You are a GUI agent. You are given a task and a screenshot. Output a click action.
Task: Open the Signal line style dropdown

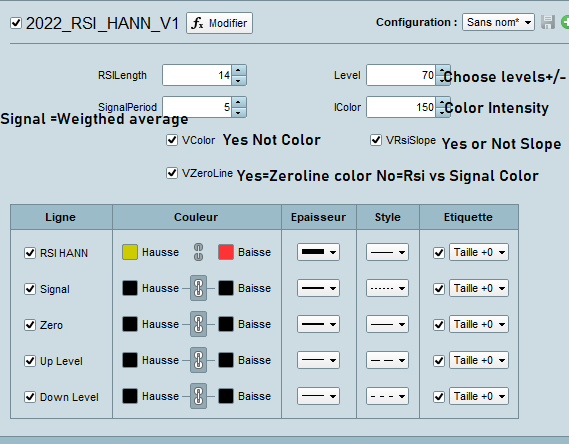click(387, 288)
